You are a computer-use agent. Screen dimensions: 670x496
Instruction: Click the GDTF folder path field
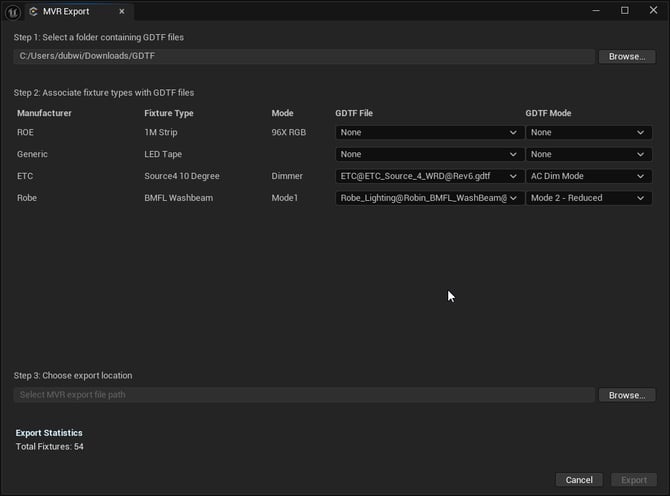click(304, 56)
